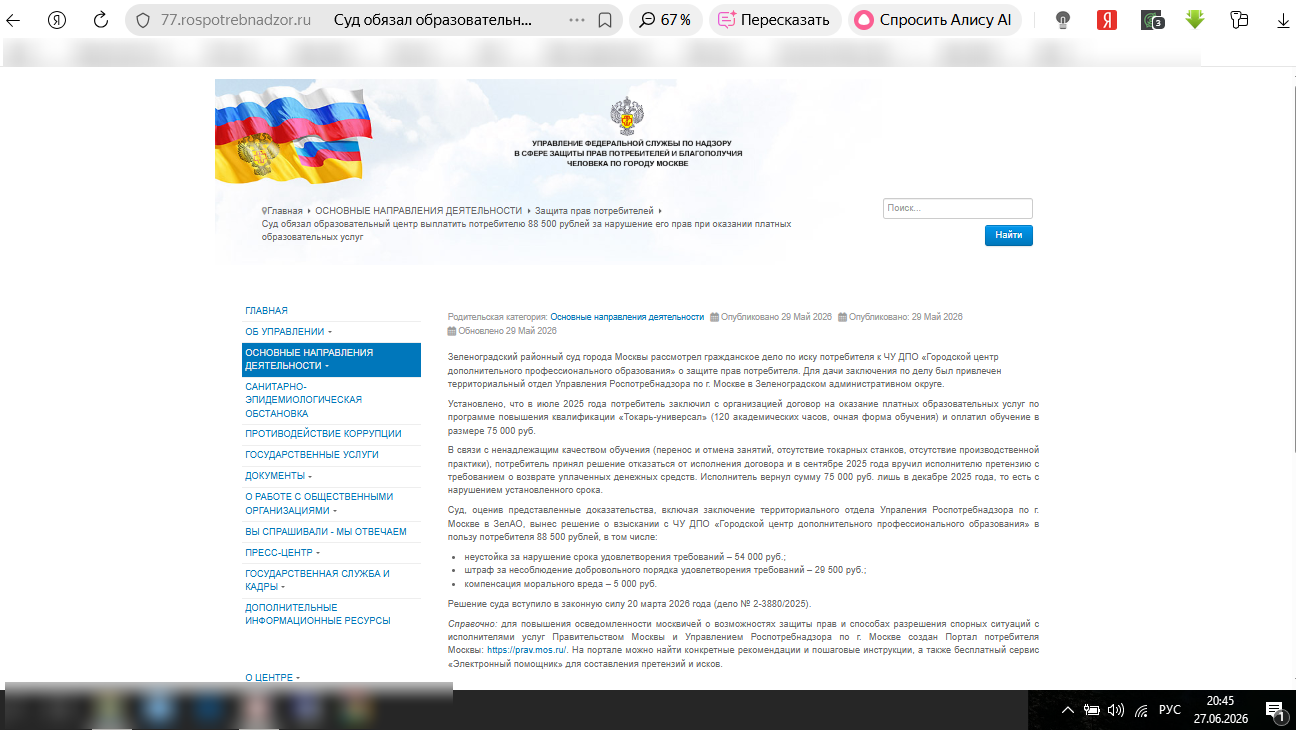This screenshot has height=730, width=1296.
Task: Open Основные направления деятельности category link
Action: tap(627, 317)
